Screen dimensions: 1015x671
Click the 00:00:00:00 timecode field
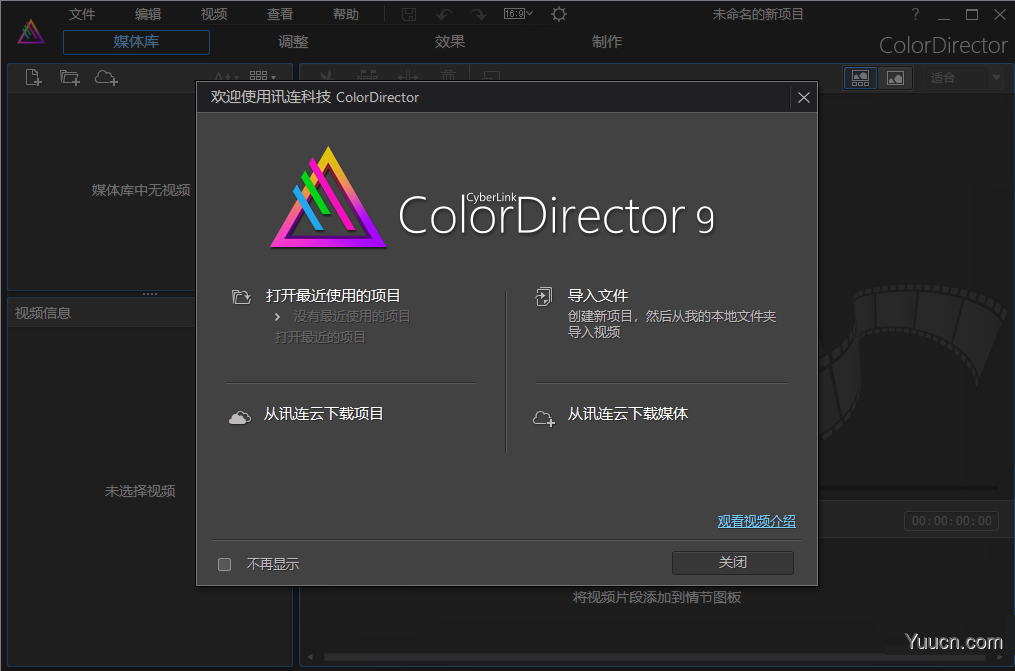coord(952,521)
